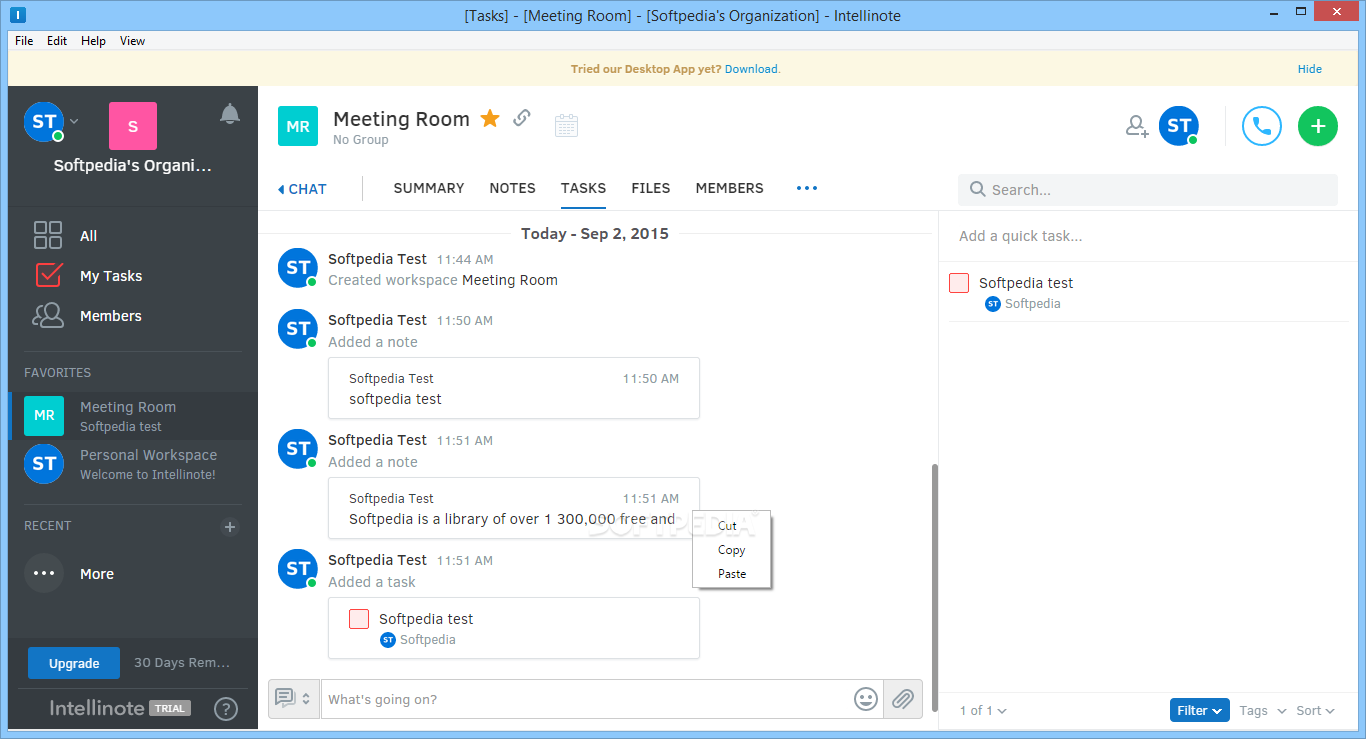This screenshot has width=1366, height=739.
Task: Add a recent workspace with plus icon
Action: coord(230,527)
